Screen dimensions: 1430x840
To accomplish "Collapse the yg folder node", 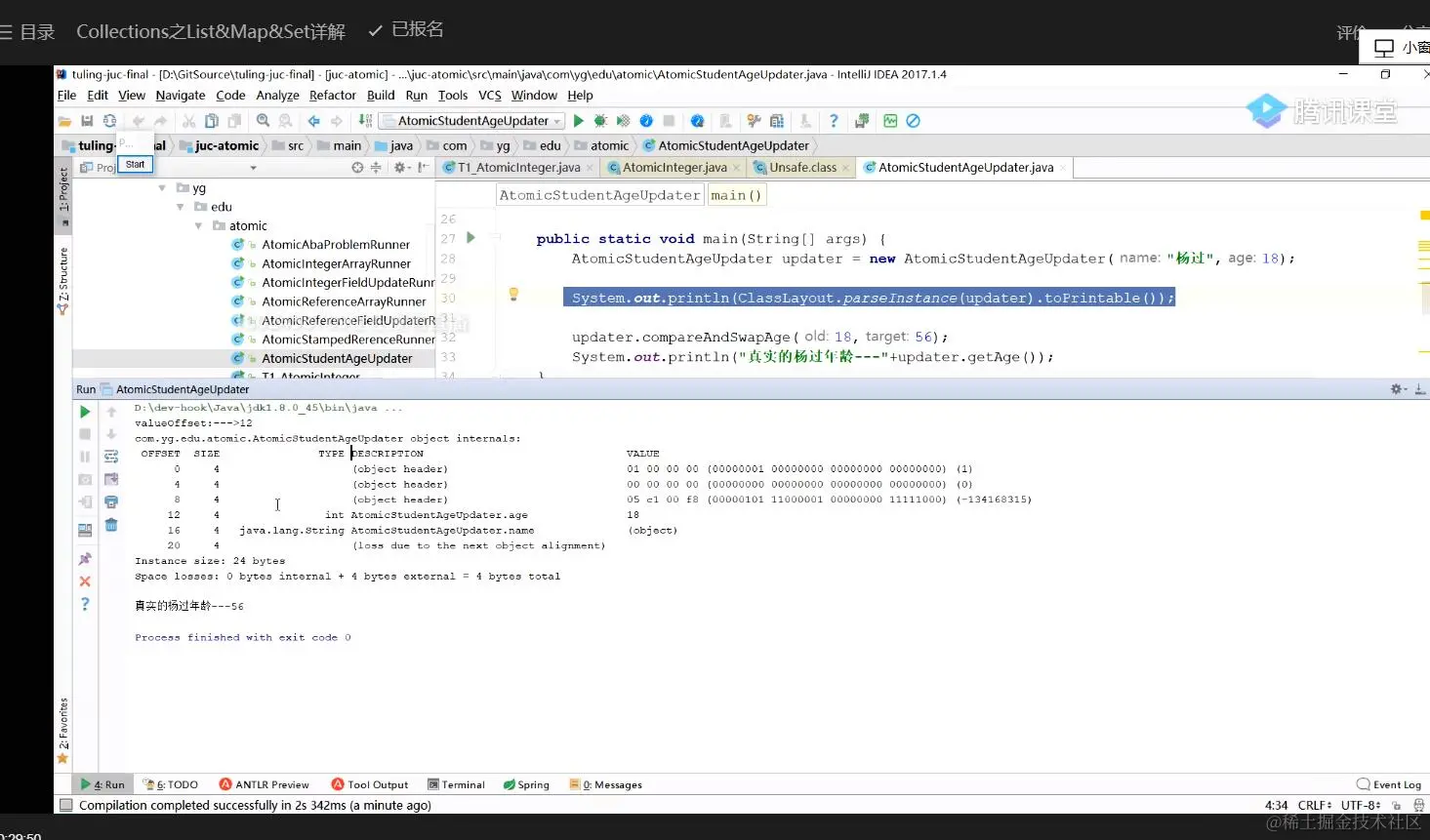I will 162,187.
